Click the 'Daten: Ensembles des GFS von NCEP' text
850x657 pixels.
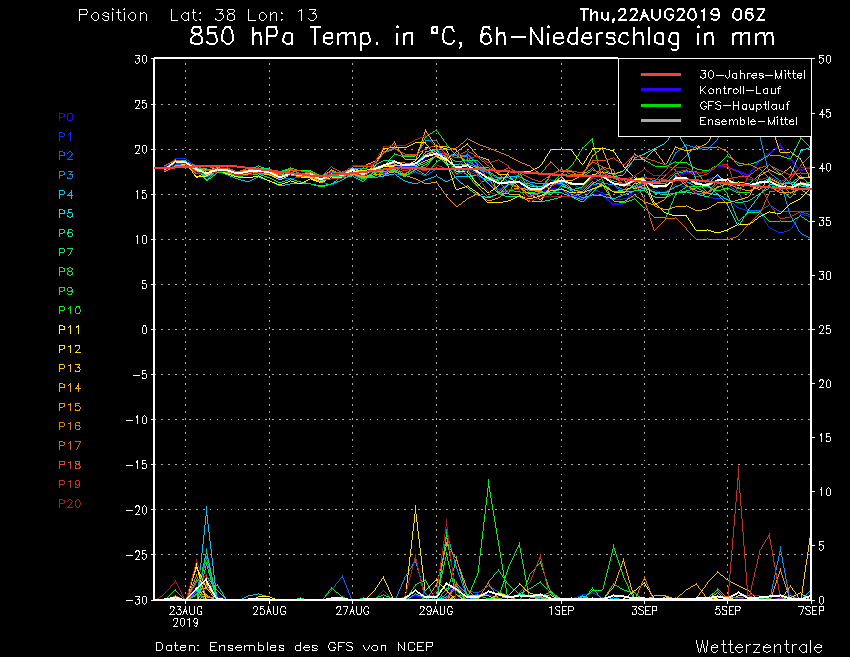pyautogui.click(x=294, y=646)
